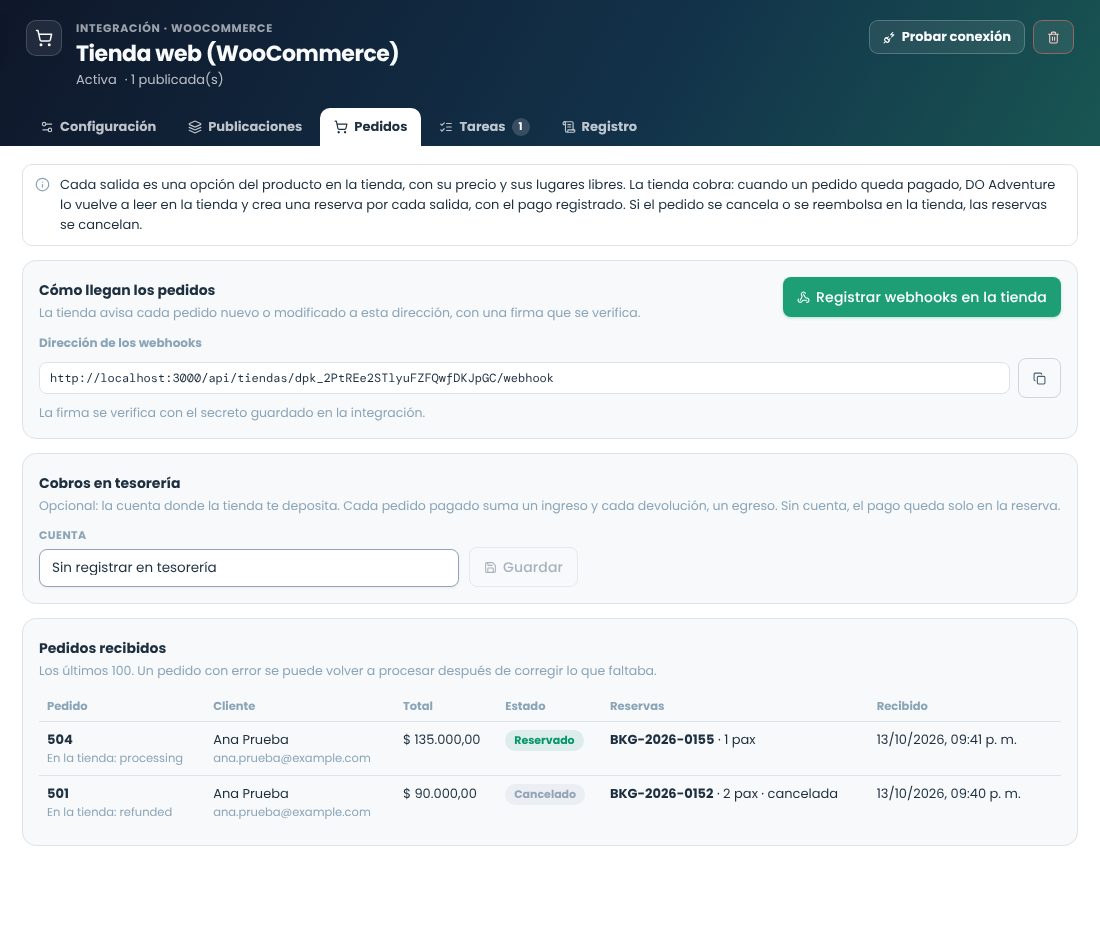Click the Guardar button
Screen dimensions: 1100x944
(523, 567)
